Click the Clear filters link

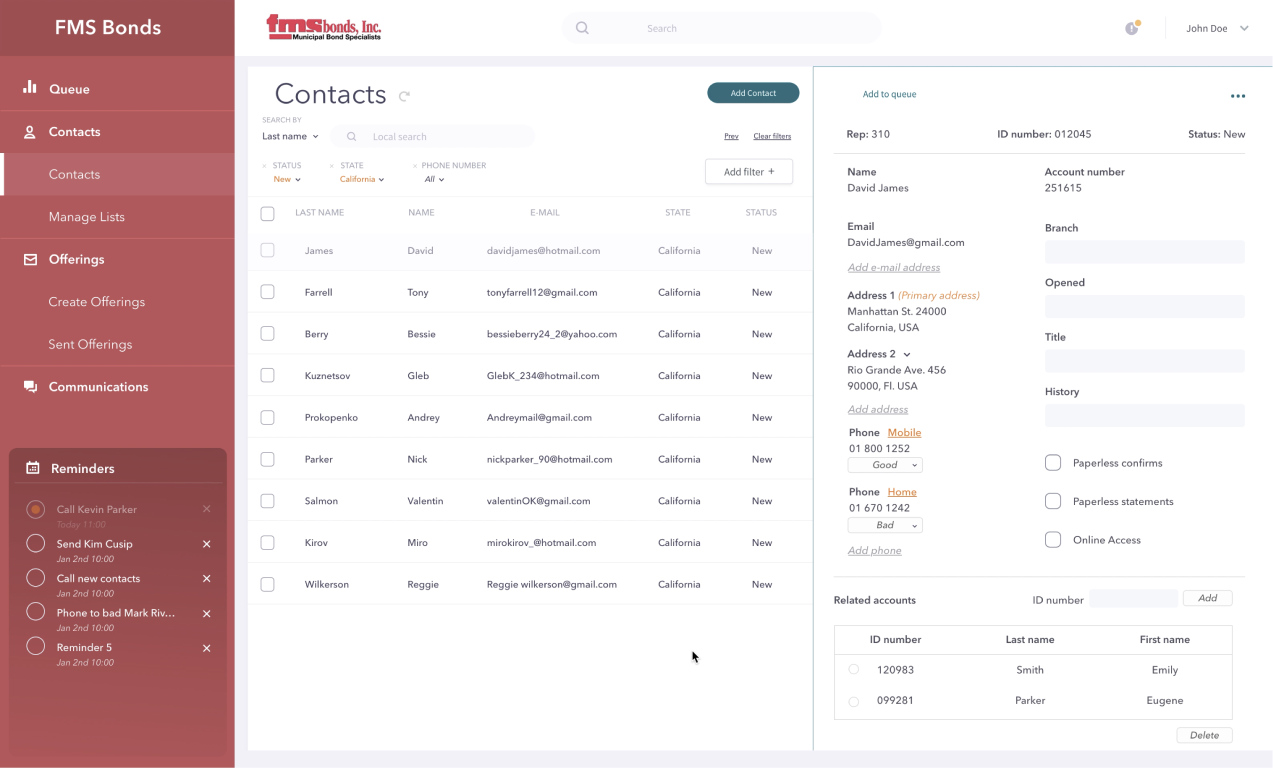tap(772, 135)
